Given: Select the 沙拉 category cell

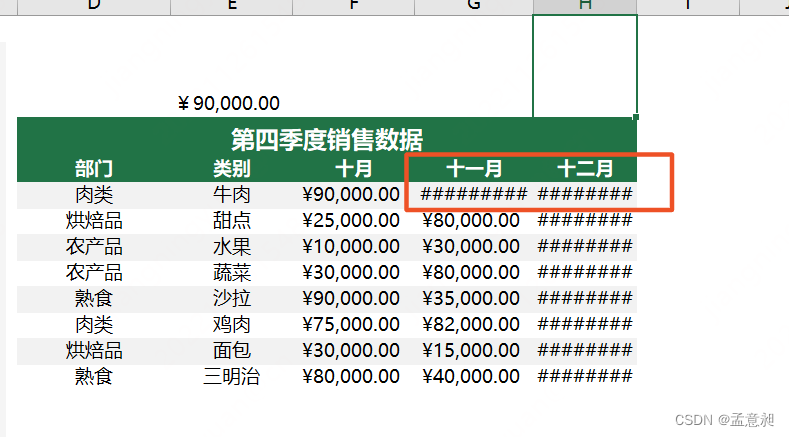Looking at the screenshot, I should coord(231,299).
